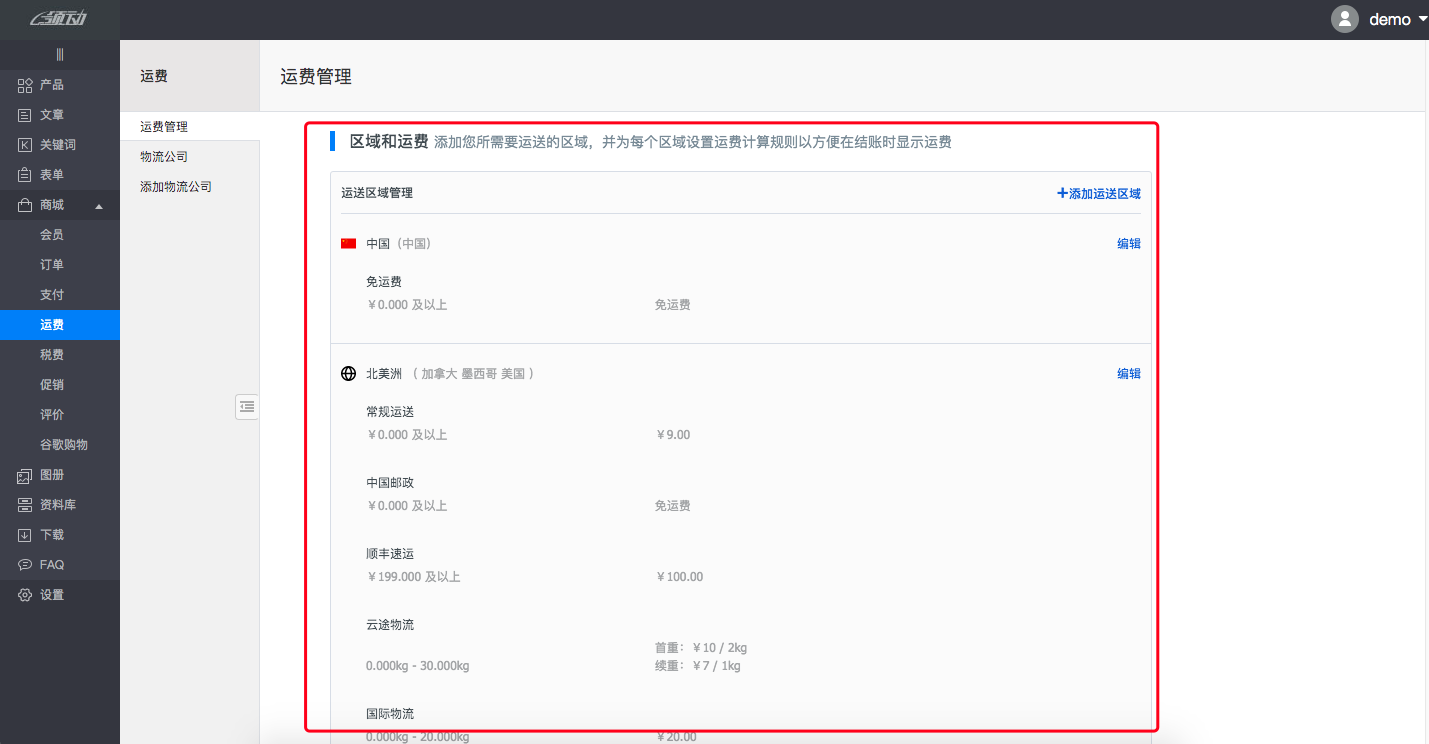Go to 订单 in the 商城 menu

(52, 265)
